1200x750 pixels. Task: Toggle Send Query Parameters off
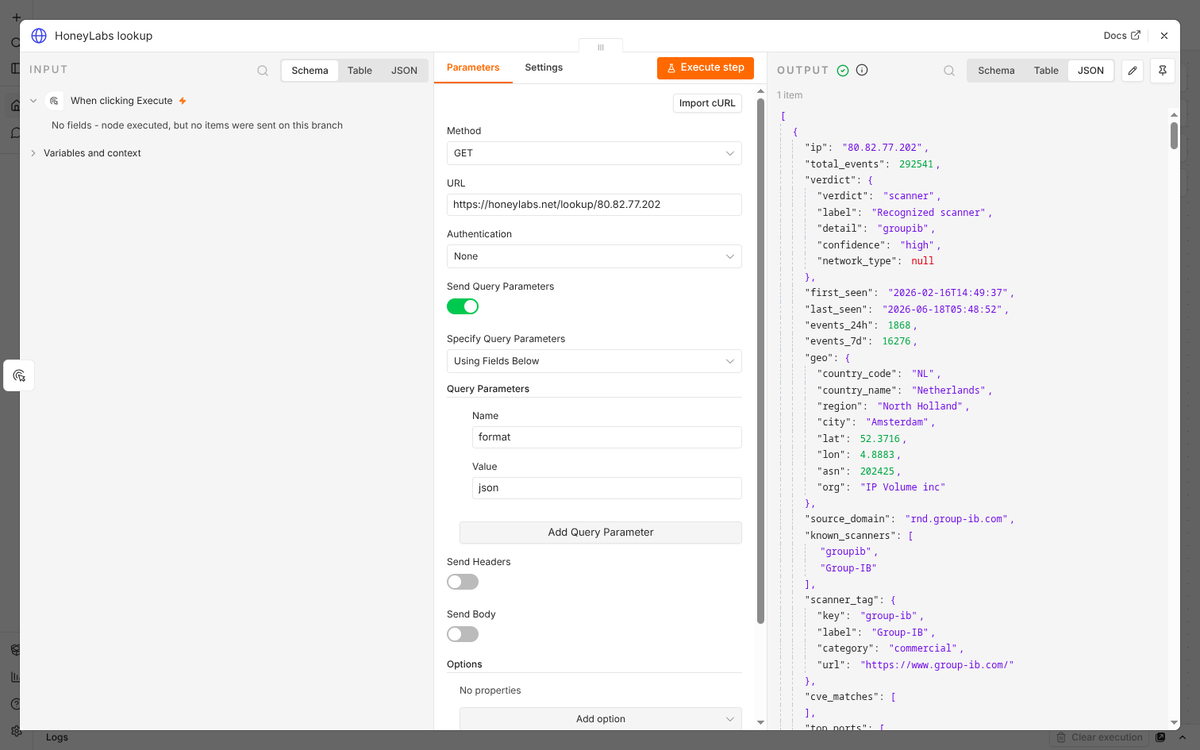(x=463, y=306)
